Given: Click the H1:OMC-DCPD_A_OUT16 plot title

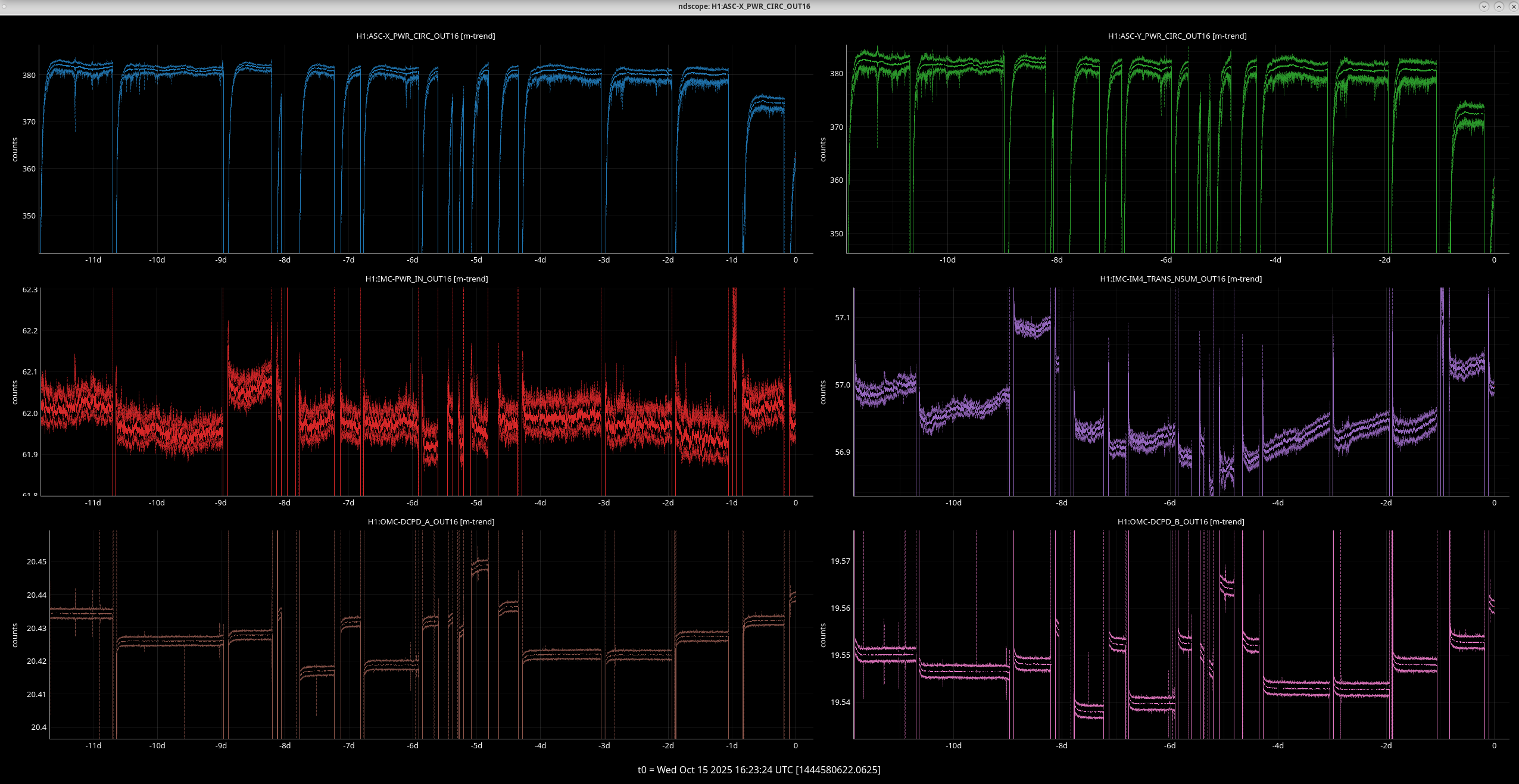Looking at the screenshot, I should 431,522.
